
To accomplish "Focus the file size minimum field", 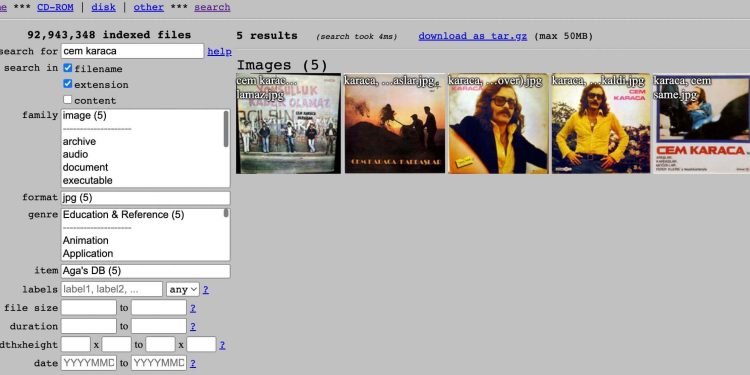I will (x=89, y=308).
